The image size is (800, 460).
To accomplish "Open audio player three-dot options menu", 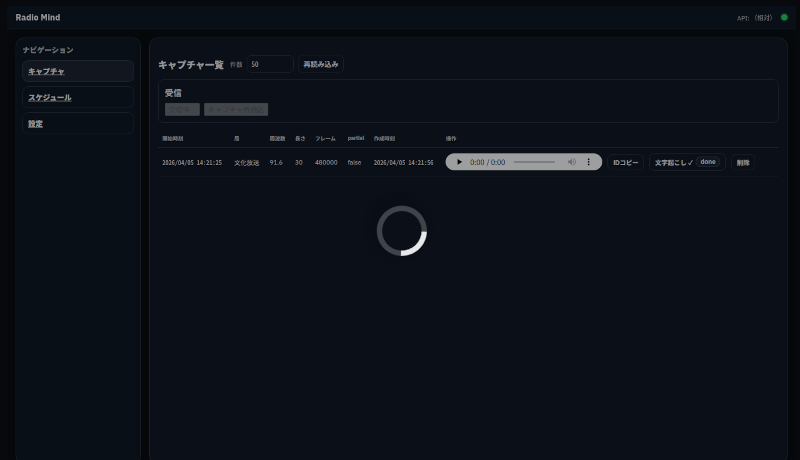I will click(588, 162).
